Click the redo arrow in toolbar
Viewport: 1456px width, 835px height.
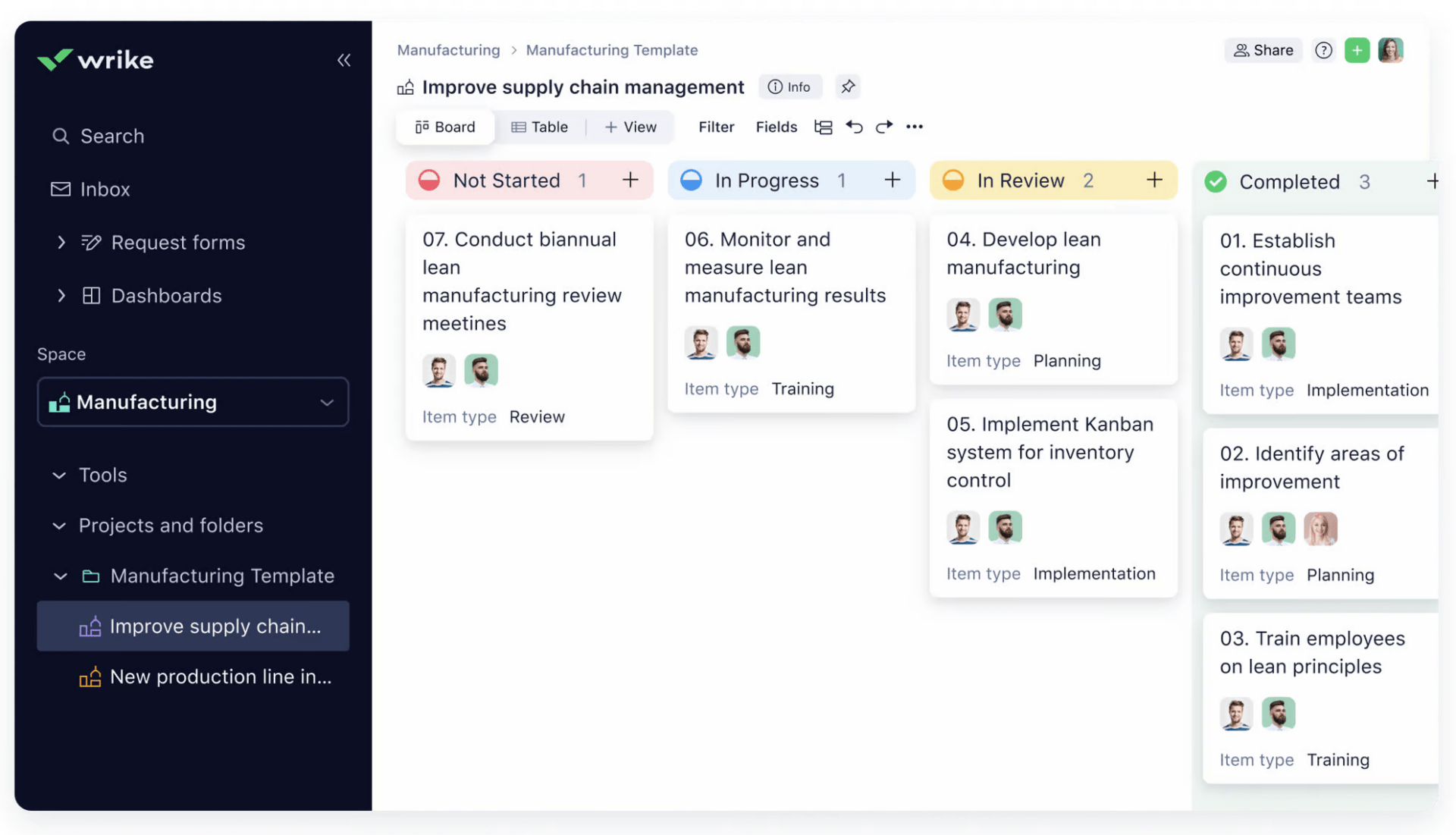click(883, 127)
